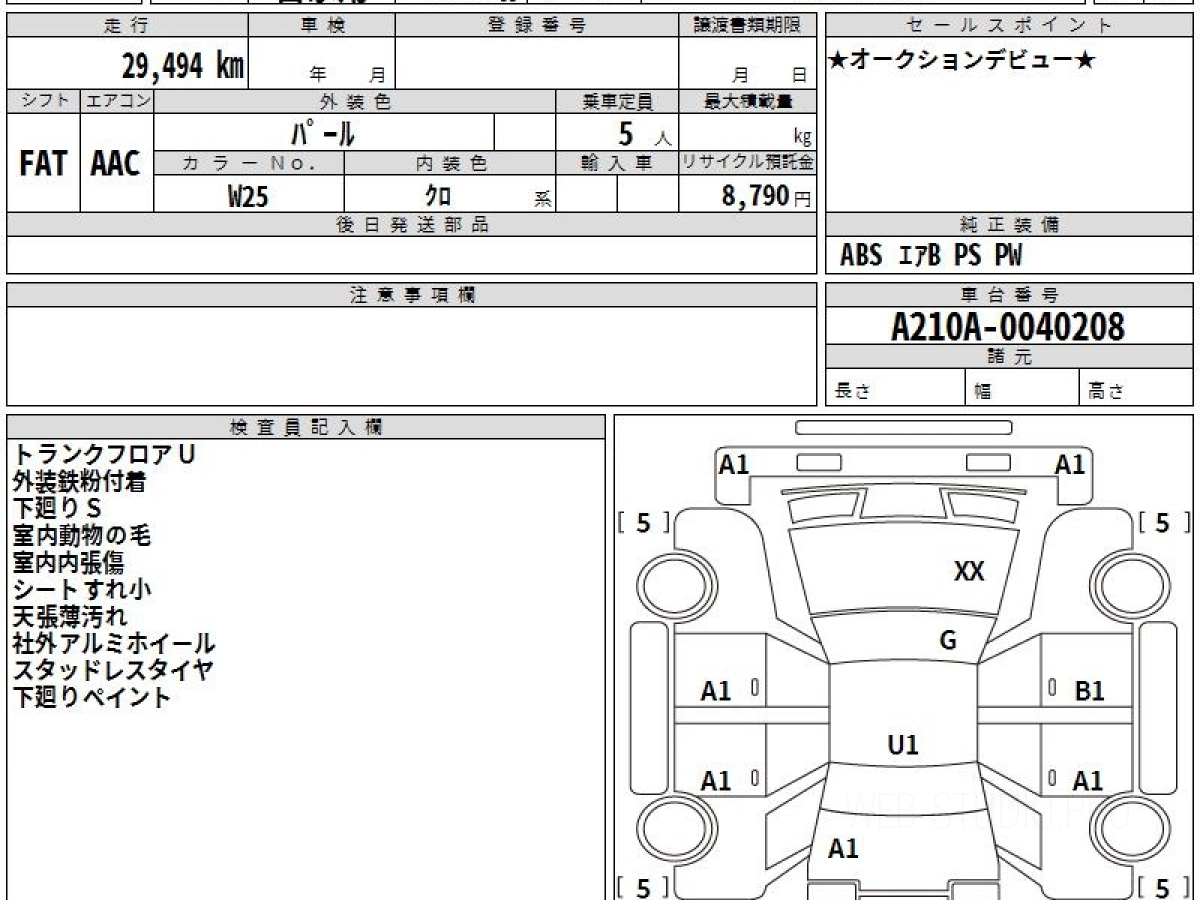Screen dimensions: 1200x900
Task: Select the AAC air conditioner value
Action: (x=116, y=164)
